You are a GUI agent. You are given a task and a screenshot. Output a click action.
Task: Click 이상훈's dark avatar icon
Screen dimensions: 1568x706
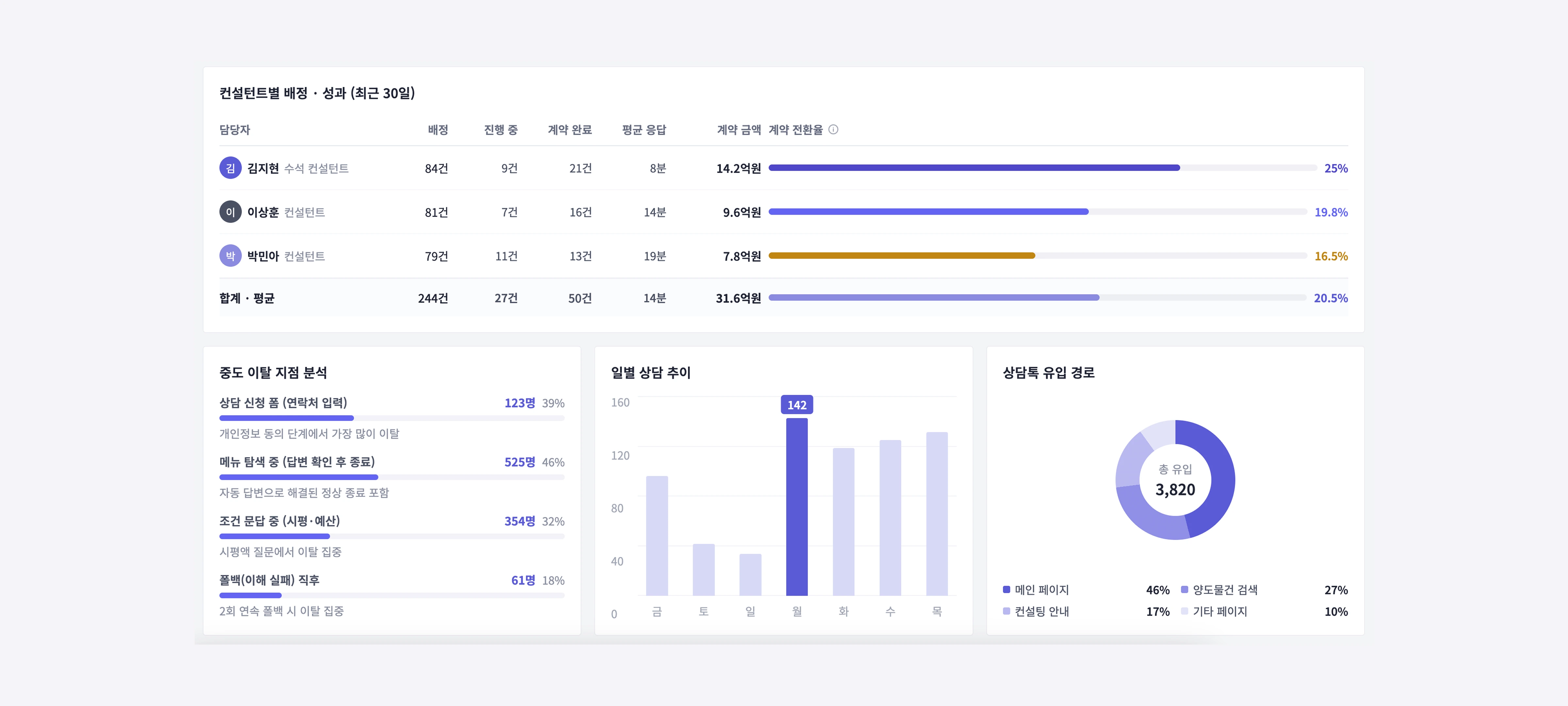230,212
